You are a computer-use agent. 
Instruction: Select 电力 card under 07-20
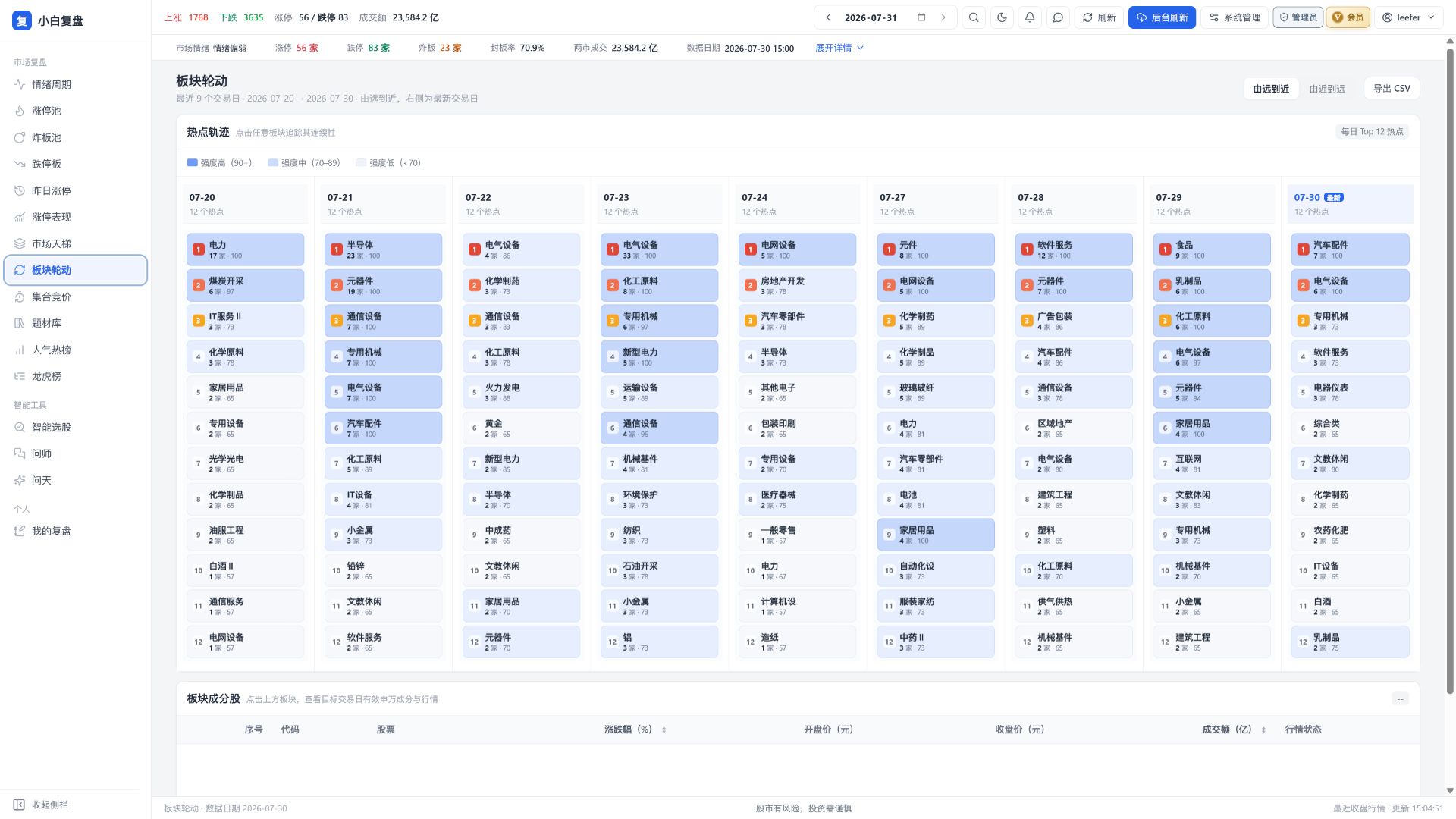tap(245, 249)
